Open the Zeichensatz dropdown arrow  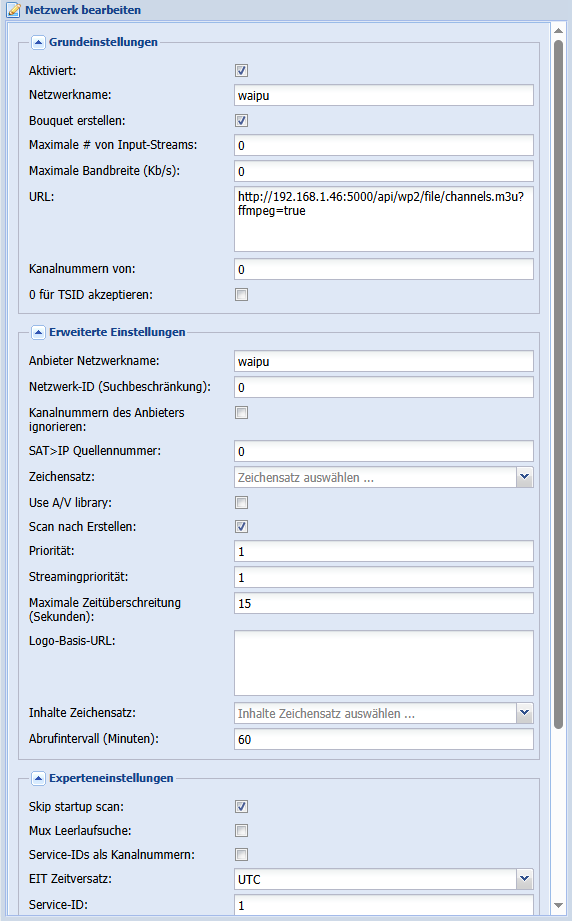(524, 478)
